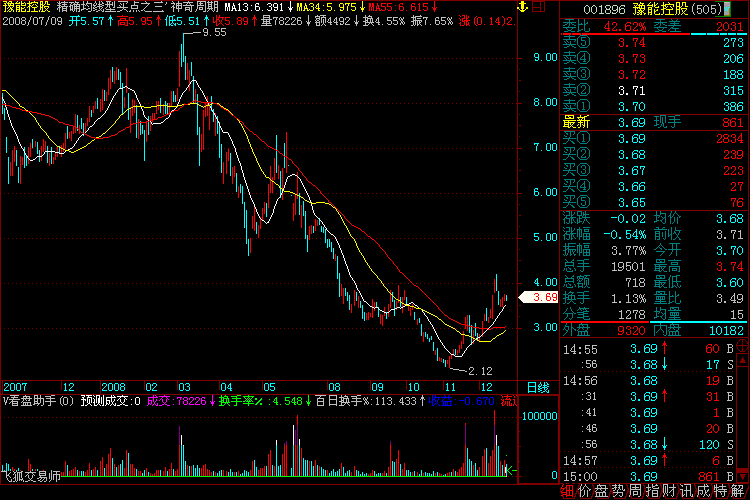The width and height of the screenshot is (750, 500).
Task: Open the 势 tab
Action: pyautogui.click(x=618, y=491)
